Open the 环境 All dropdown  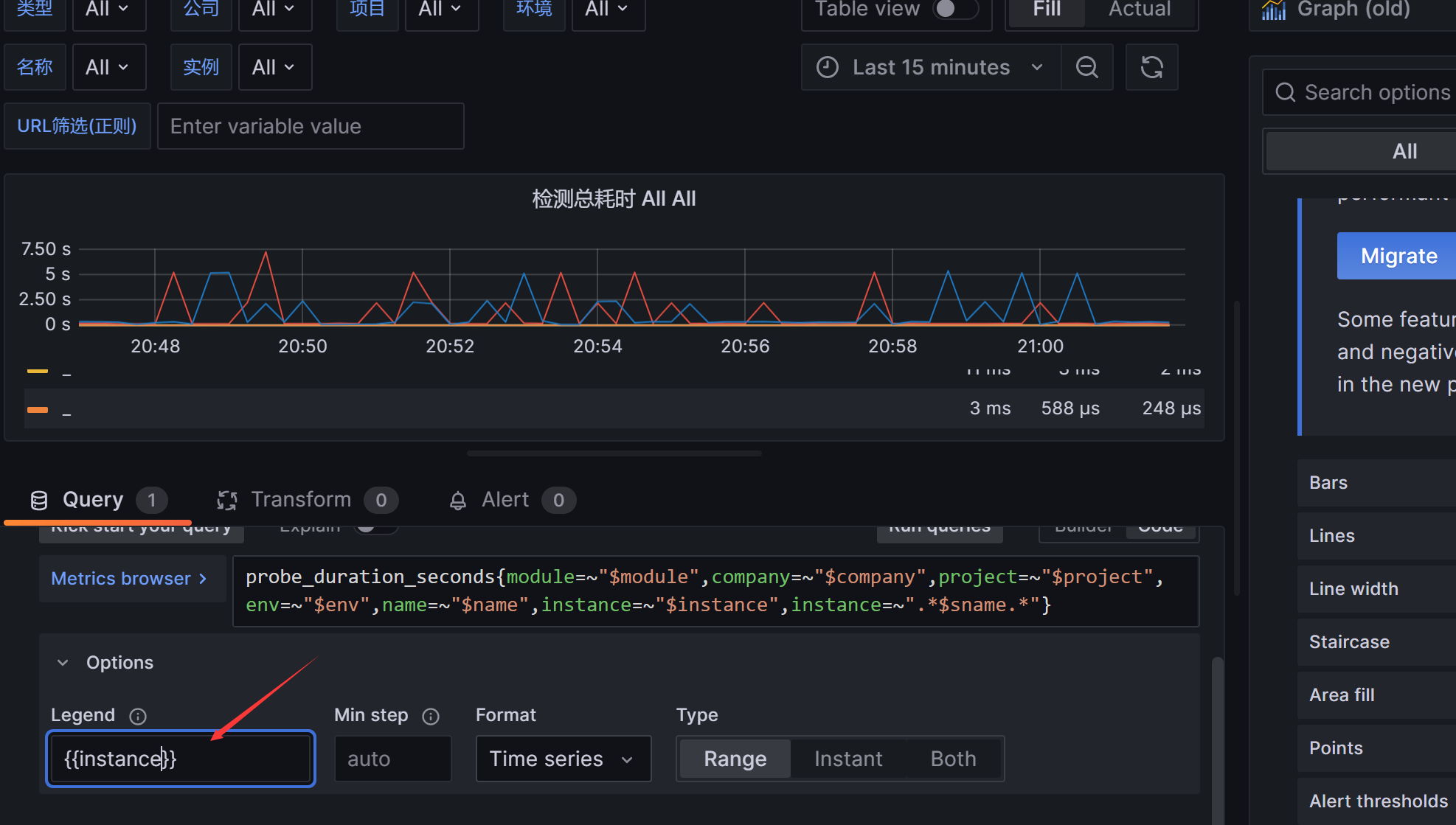pyautogui.click(x=608, y=10)
